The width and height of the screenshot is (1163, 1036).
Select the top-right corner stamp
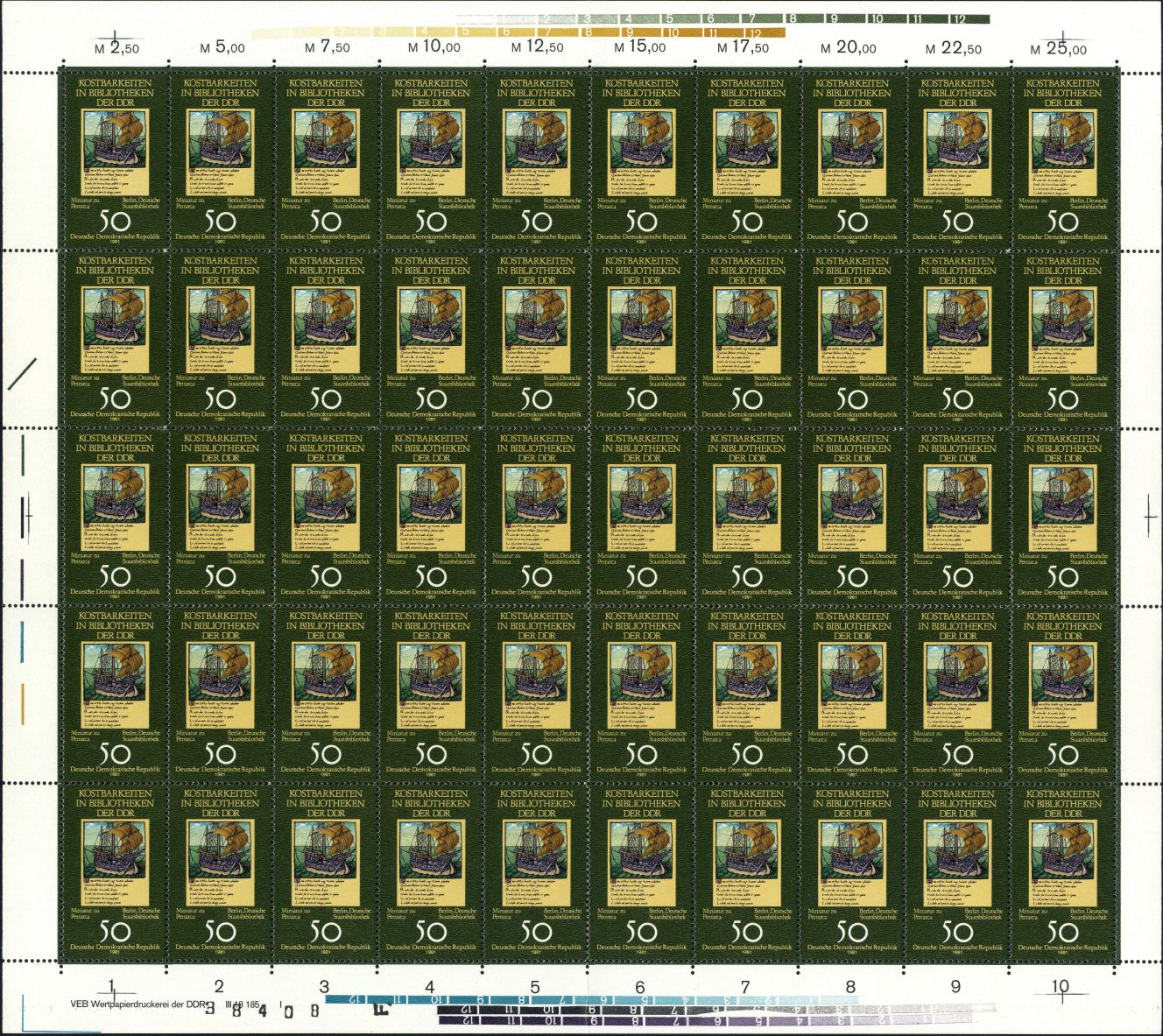click(1062, 159)
